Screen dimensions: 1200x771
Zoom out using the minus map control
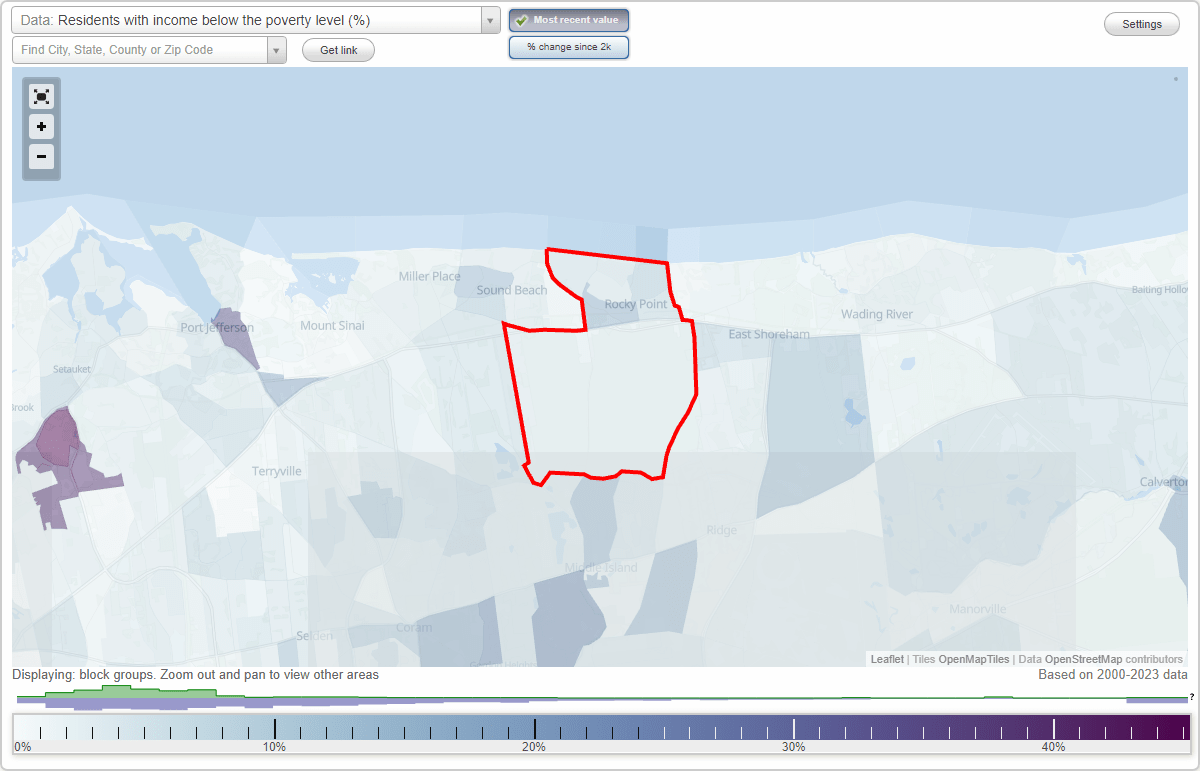pos(41,157)
